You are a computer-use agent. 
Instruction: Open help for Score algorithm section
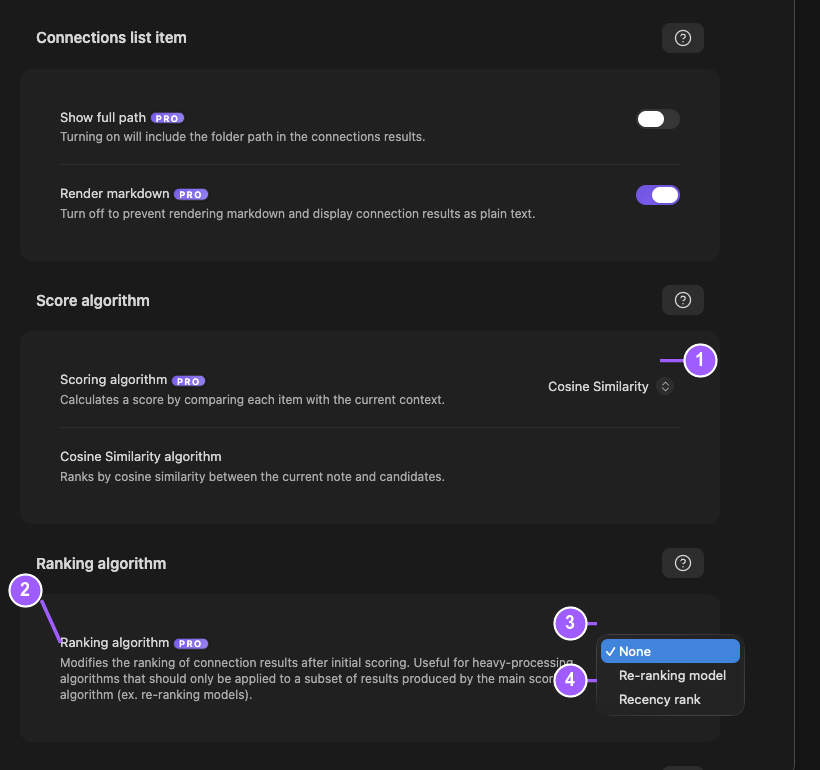pos(682,300)
